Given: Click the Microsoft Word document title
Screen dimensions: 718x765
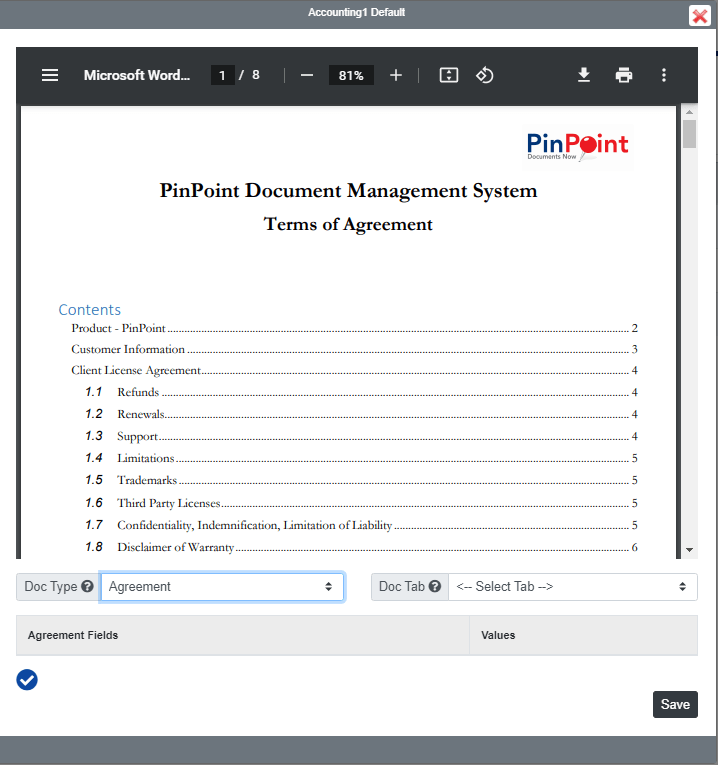Looking at the screenshot, I should coord(137,75).
